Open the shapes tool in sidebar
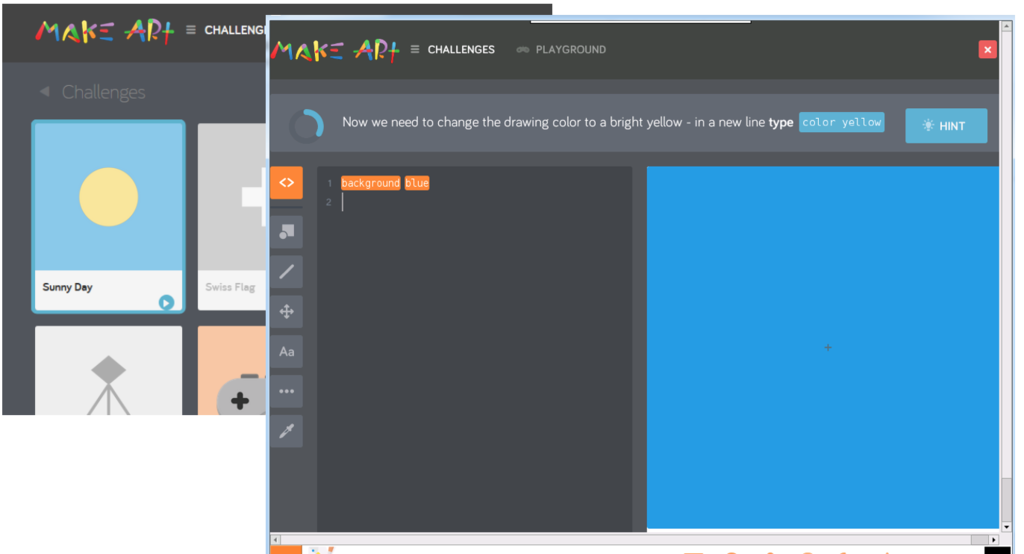Image resolution: width=1024 pixels, height=554 pixels. coord(287,232)
